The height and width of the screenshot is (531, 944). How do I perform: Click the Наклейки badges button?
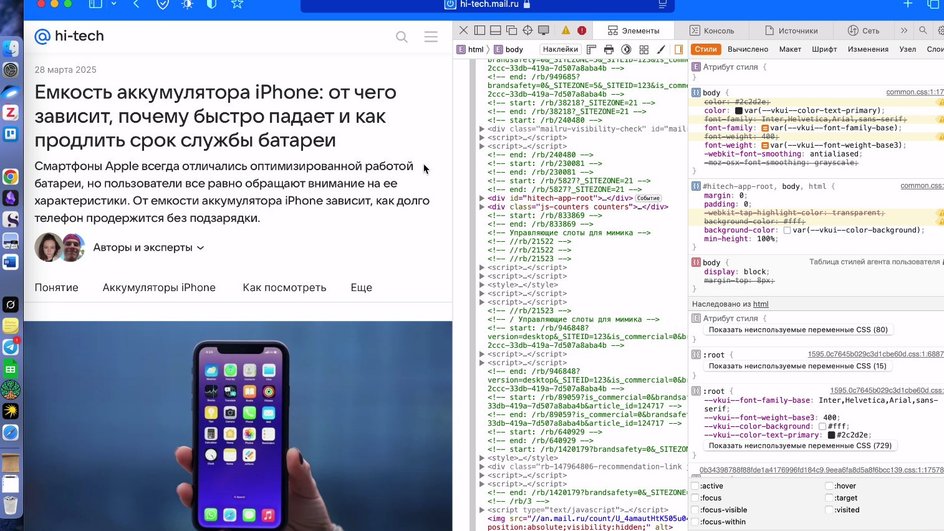click(x=560, y=49)
